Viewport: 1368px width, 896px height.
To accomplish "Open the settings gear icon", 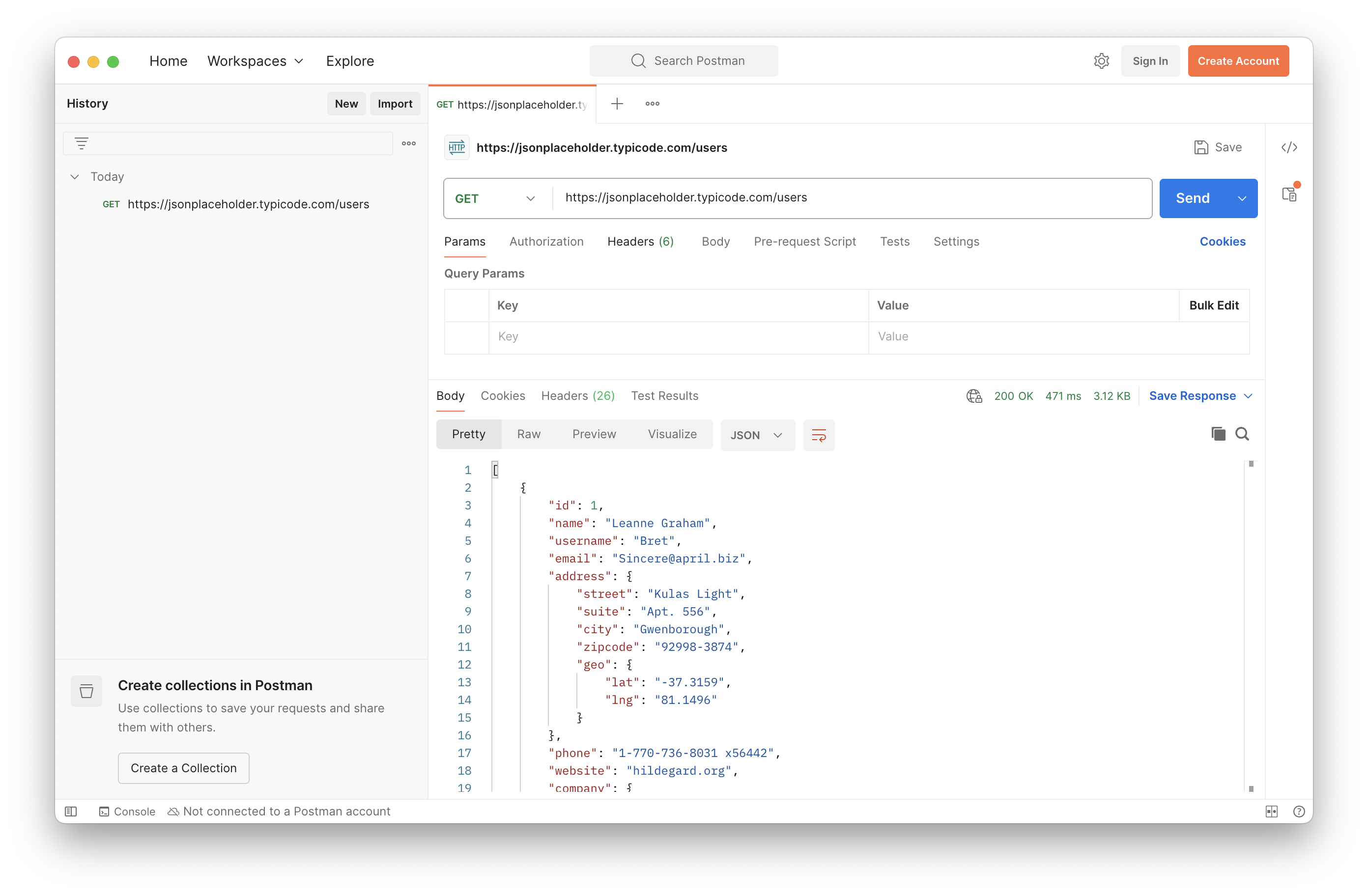I will 1101,61.
